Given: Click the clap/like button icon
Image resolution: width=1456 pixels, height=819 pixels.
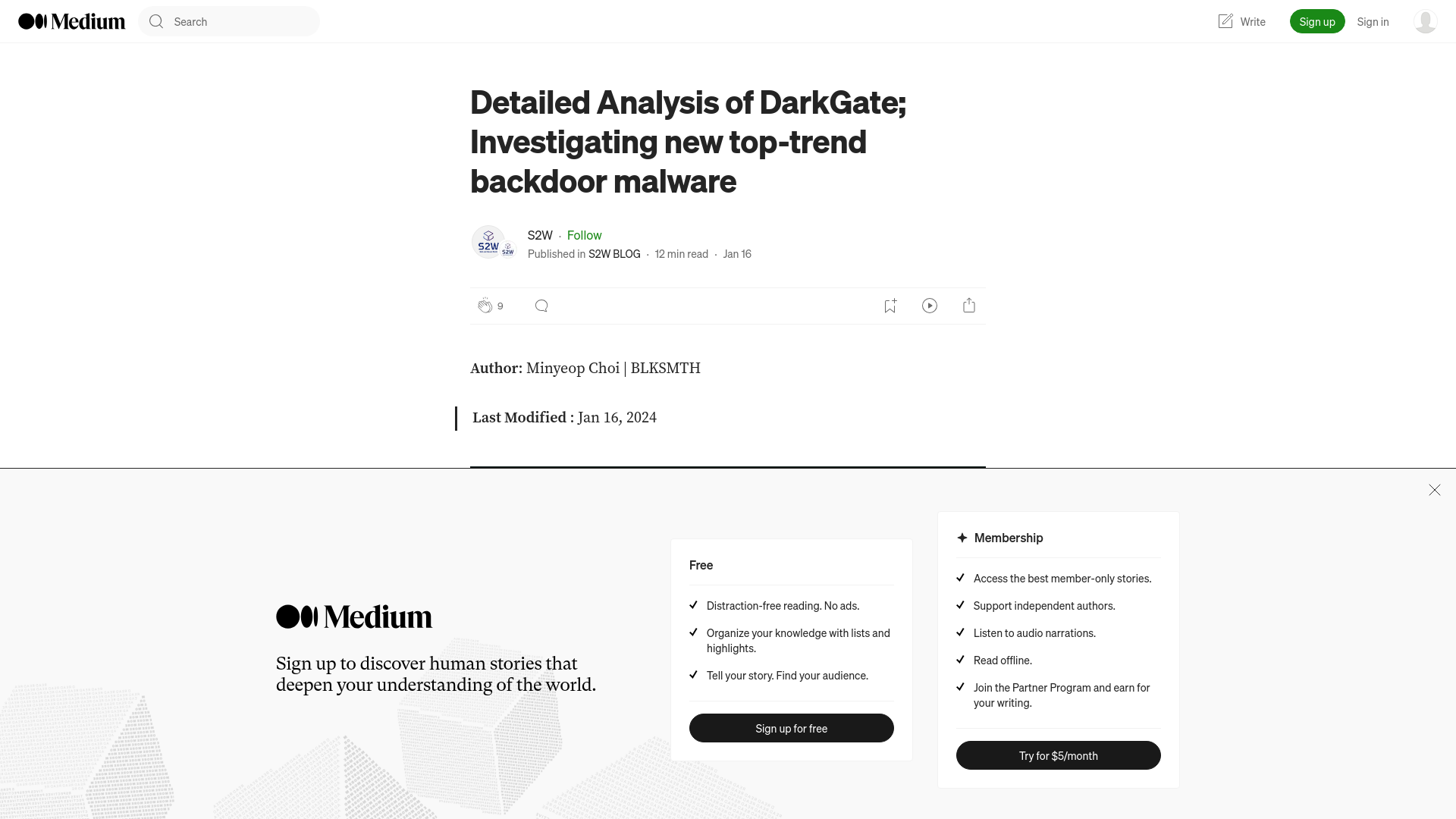Looking at the screenshot, I should [485, 305].
